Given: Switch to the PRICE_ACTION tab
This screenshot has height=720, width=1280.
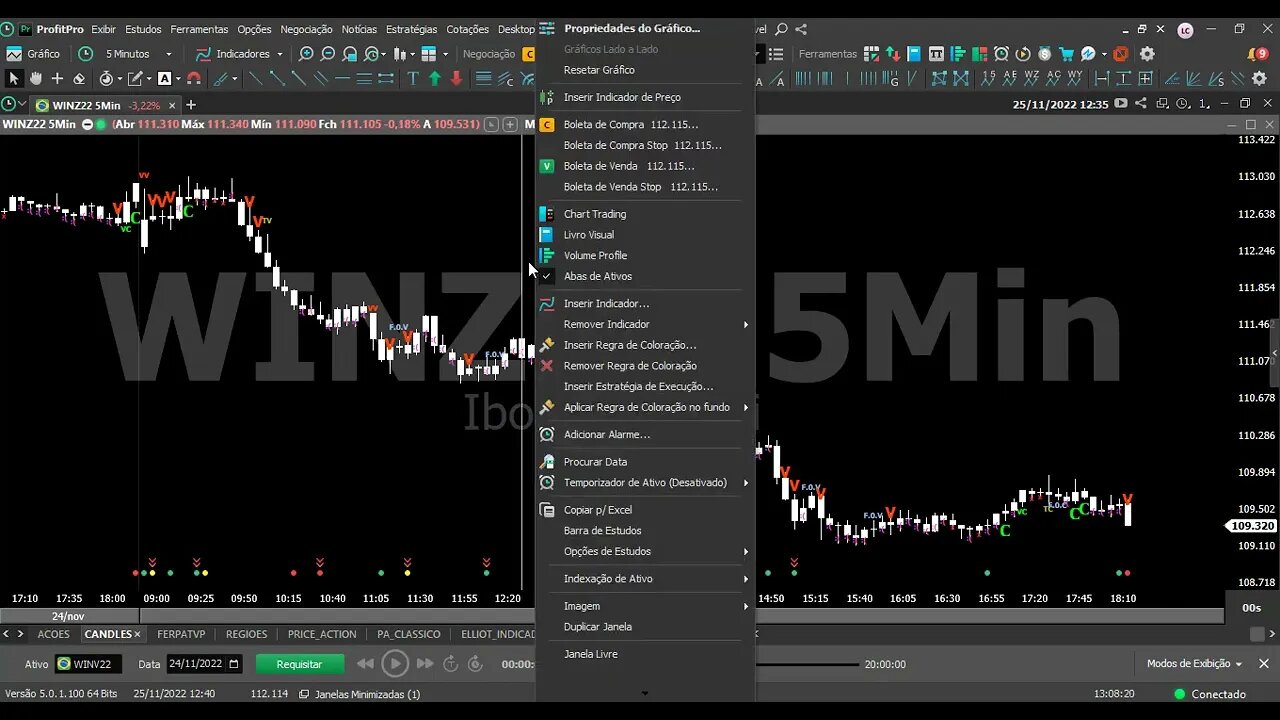Looking at the screenshot, I should (322, 634).
